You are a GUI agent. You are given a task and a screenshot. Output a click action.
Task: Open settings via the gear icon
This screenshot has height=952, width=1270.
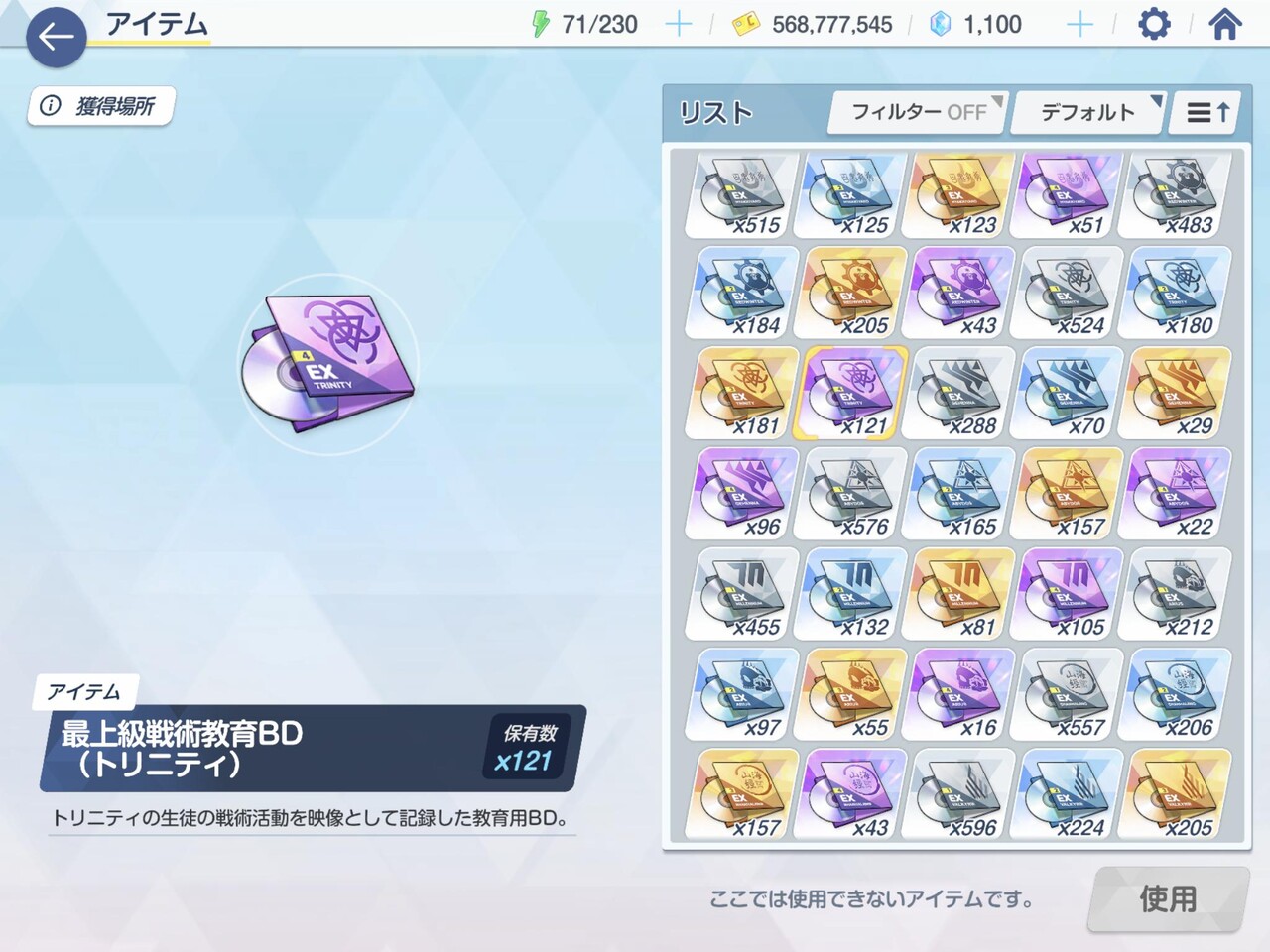(1153, 24)
